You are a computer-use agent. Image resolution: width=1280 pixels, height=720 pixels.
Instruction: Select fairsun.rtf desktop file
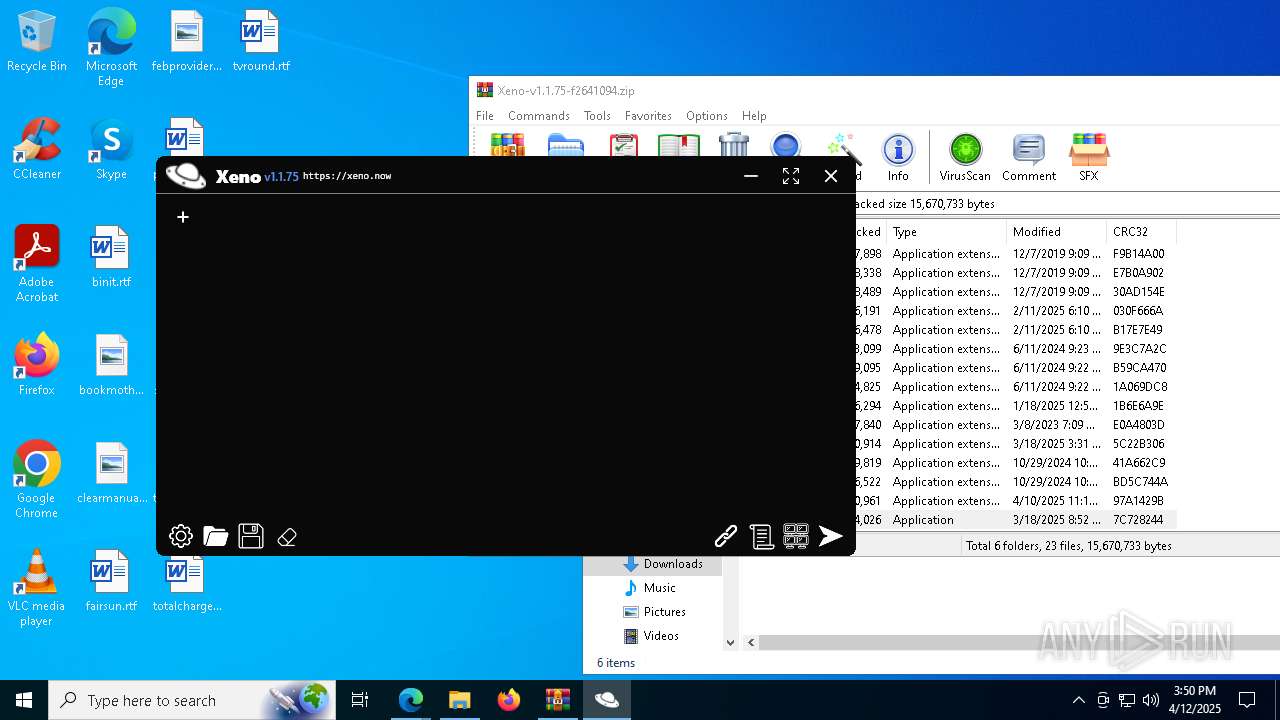[x=111, y=581]
